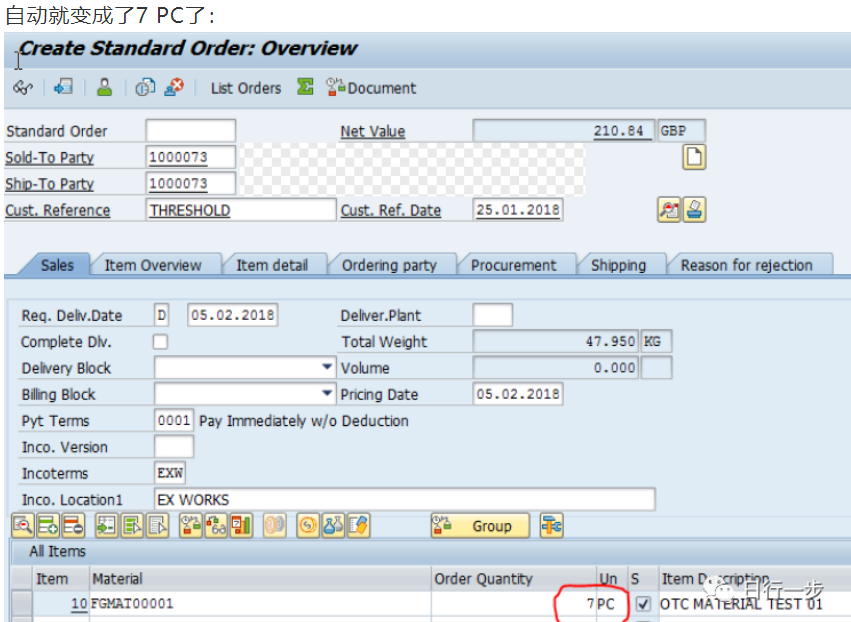Expand the Pyt Terms field options
This screenshot has width=851, height=622.
174,420
